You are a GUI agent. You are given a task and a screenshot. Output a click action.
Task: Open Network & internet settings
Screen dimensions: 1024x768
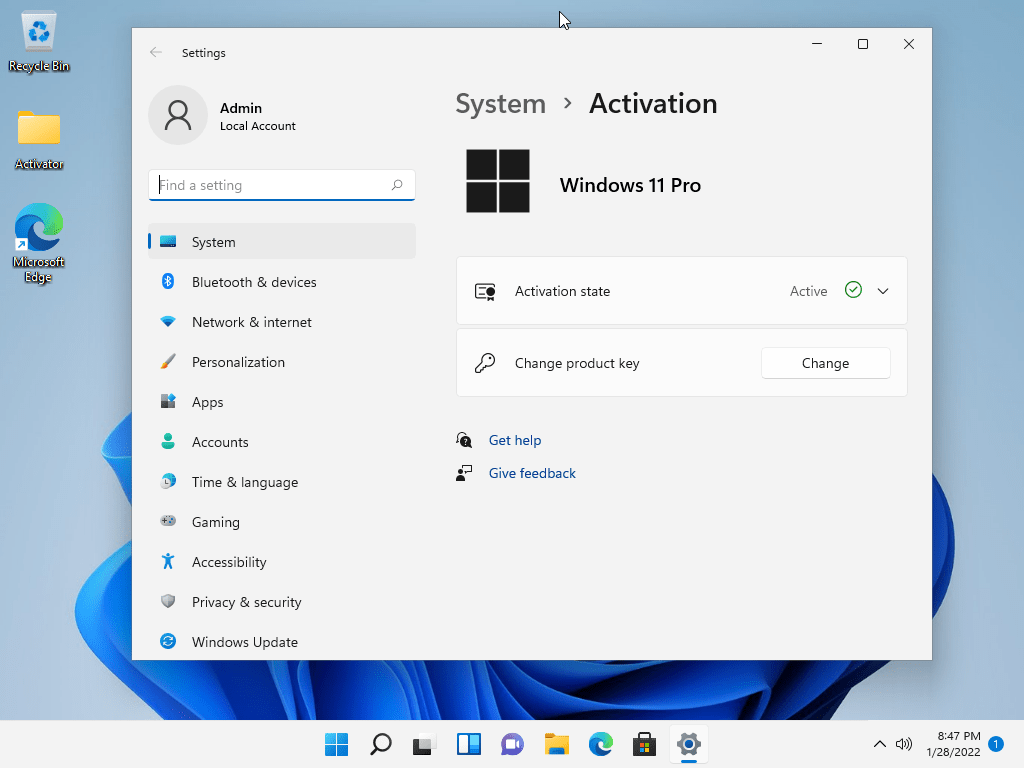click(x=281, y=322)
